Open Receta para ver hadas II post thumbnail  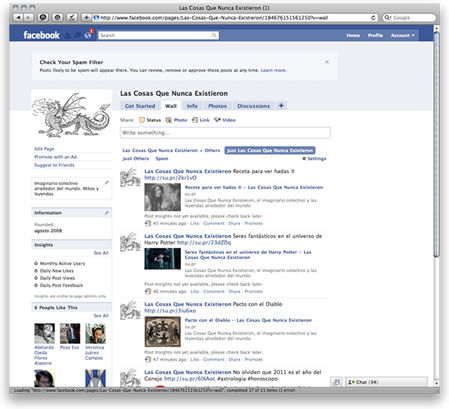tap(163, 197)
